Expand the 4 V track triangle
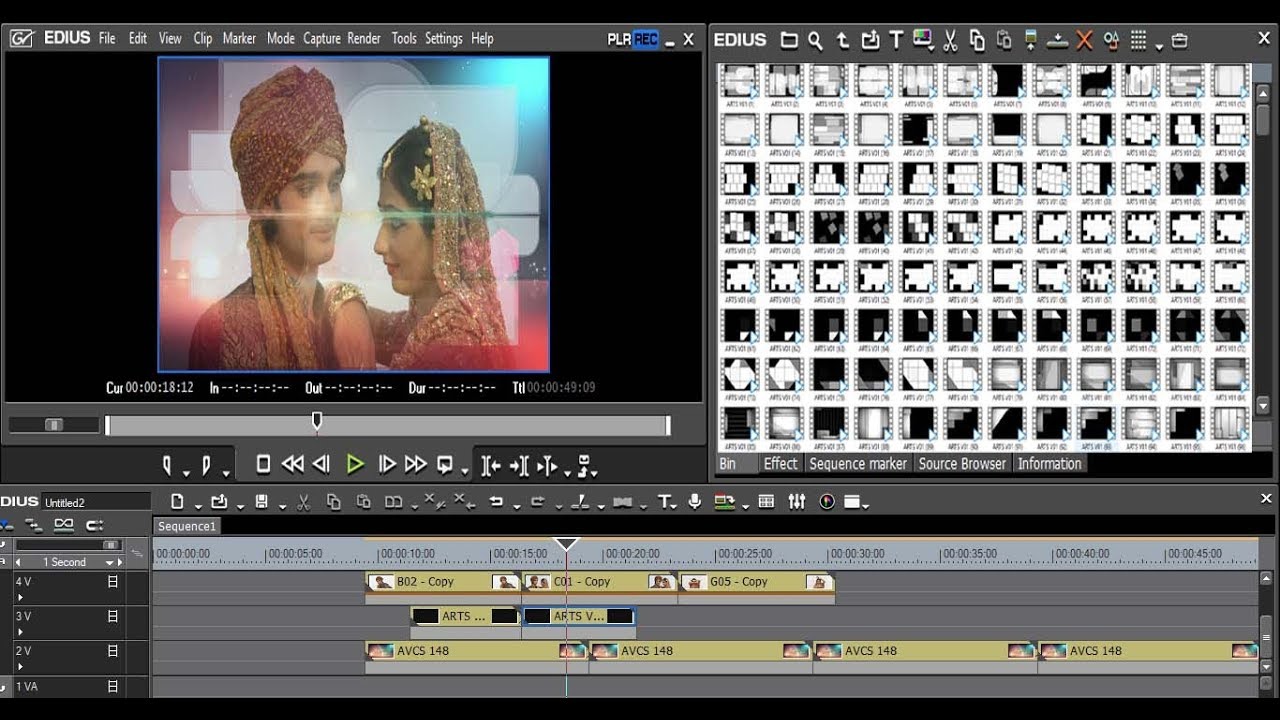1280x720 pixels. pyautogui.click(x=19, y=597)
